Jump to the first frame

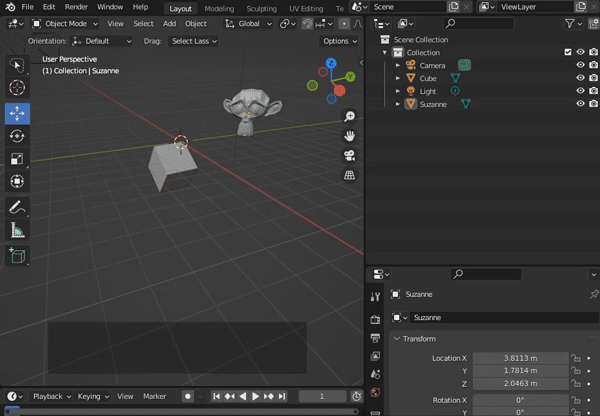point(216,396)
